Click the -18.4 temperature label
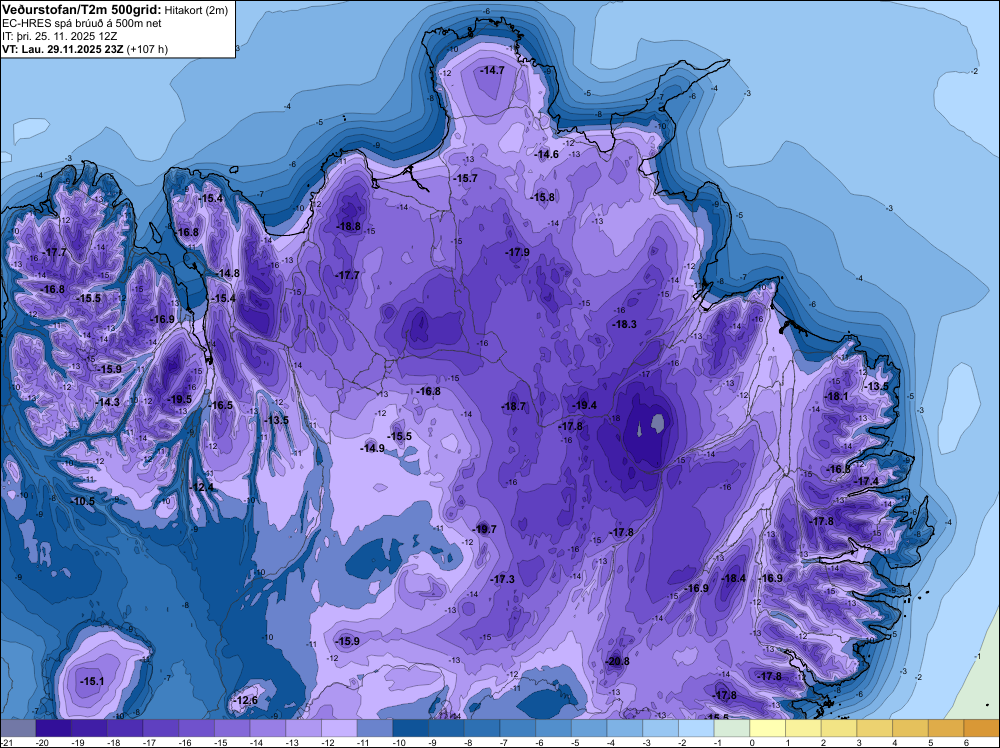This screenshot has height=748, width=1000. [x=733, y=578]
